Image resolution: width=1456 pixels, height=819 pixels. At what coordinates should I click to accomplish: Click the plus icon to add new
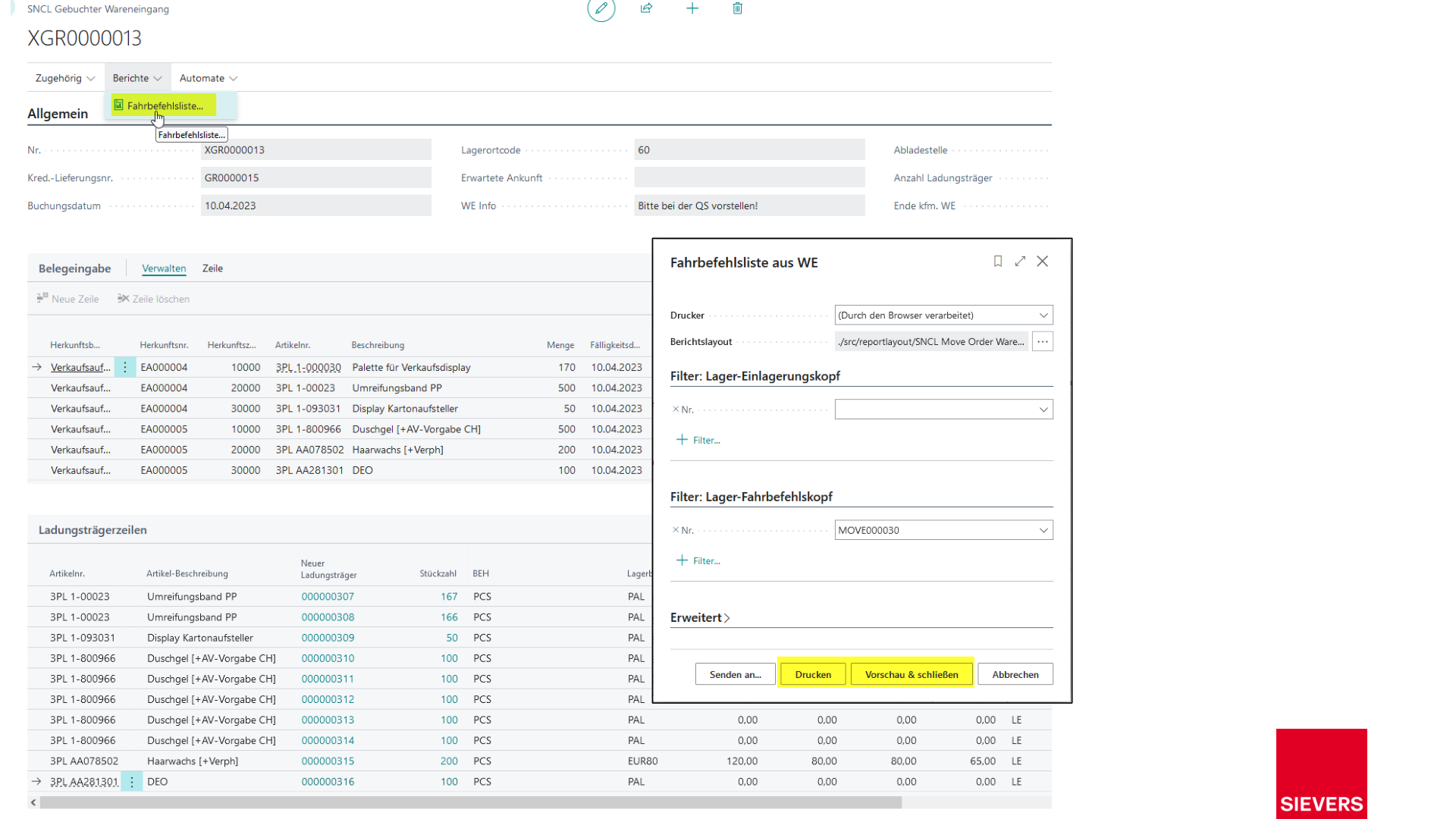click(692, 8)
